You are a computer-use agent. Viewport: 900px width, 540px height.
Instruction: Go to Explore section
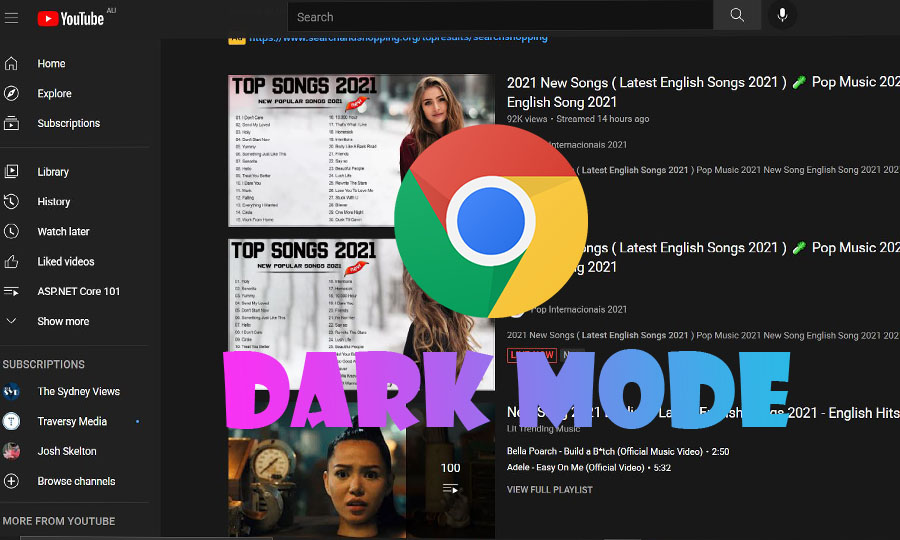click(54, 93)
